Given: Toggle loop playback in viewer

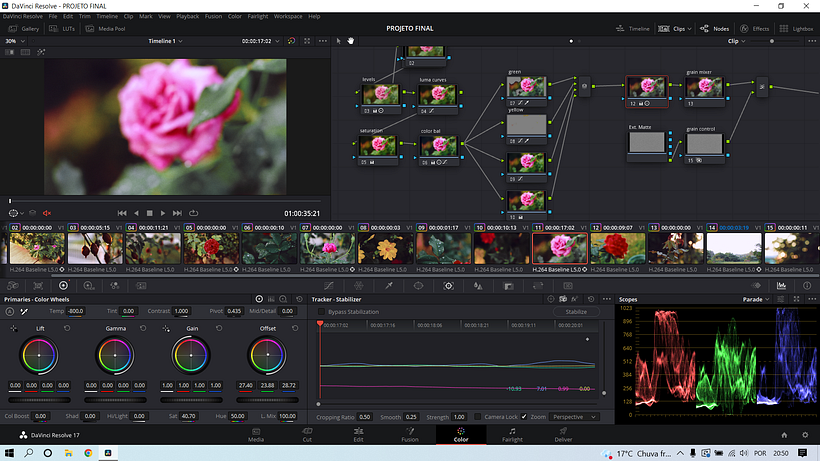Looking at the screenshot, I should [x=193, y=213].
